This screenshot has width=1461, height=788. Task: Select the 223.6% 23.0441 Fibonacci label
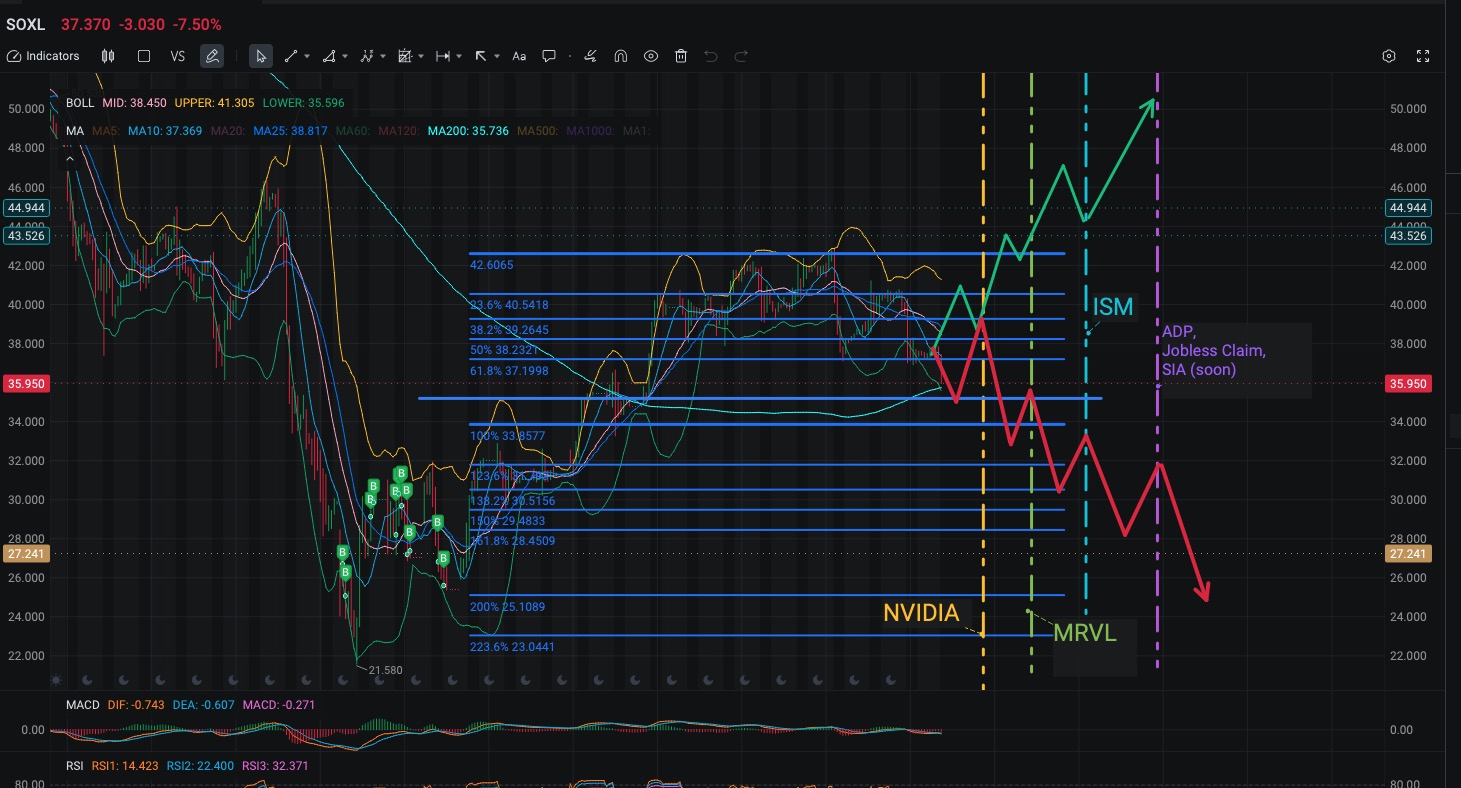510,647
